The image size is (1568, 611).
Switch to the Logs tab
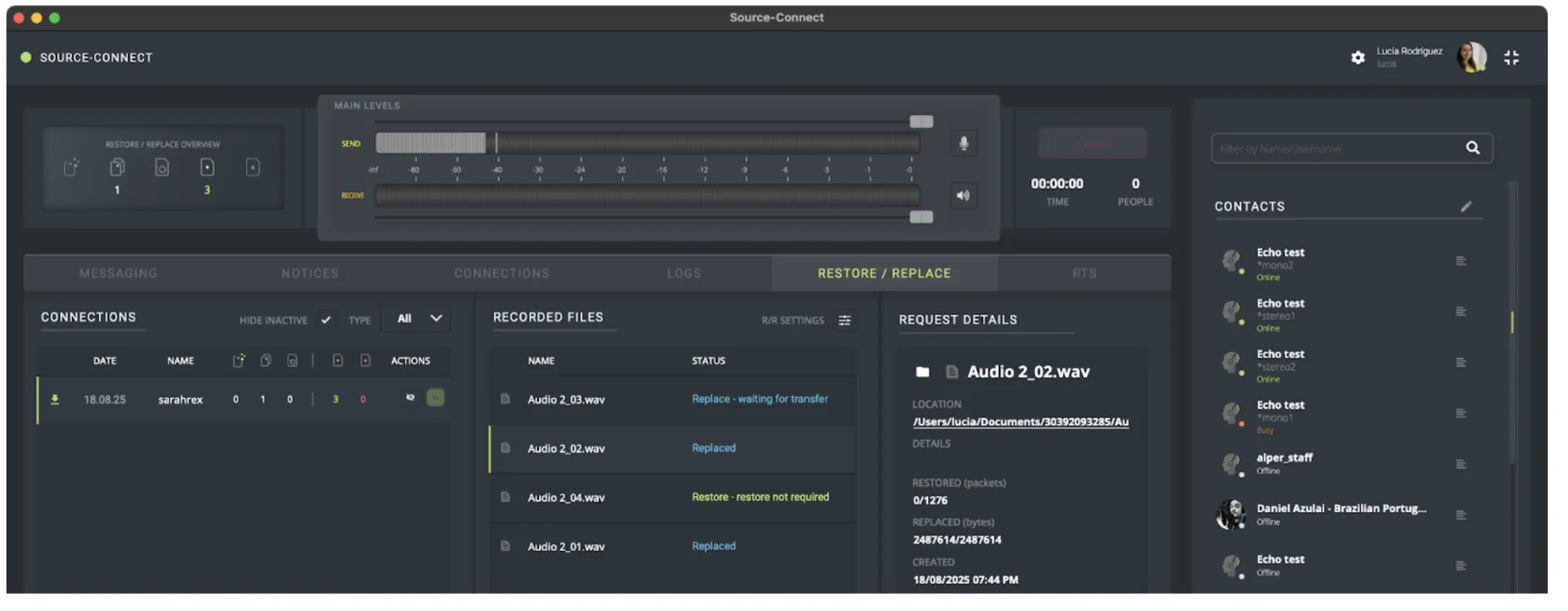[684, 273]
